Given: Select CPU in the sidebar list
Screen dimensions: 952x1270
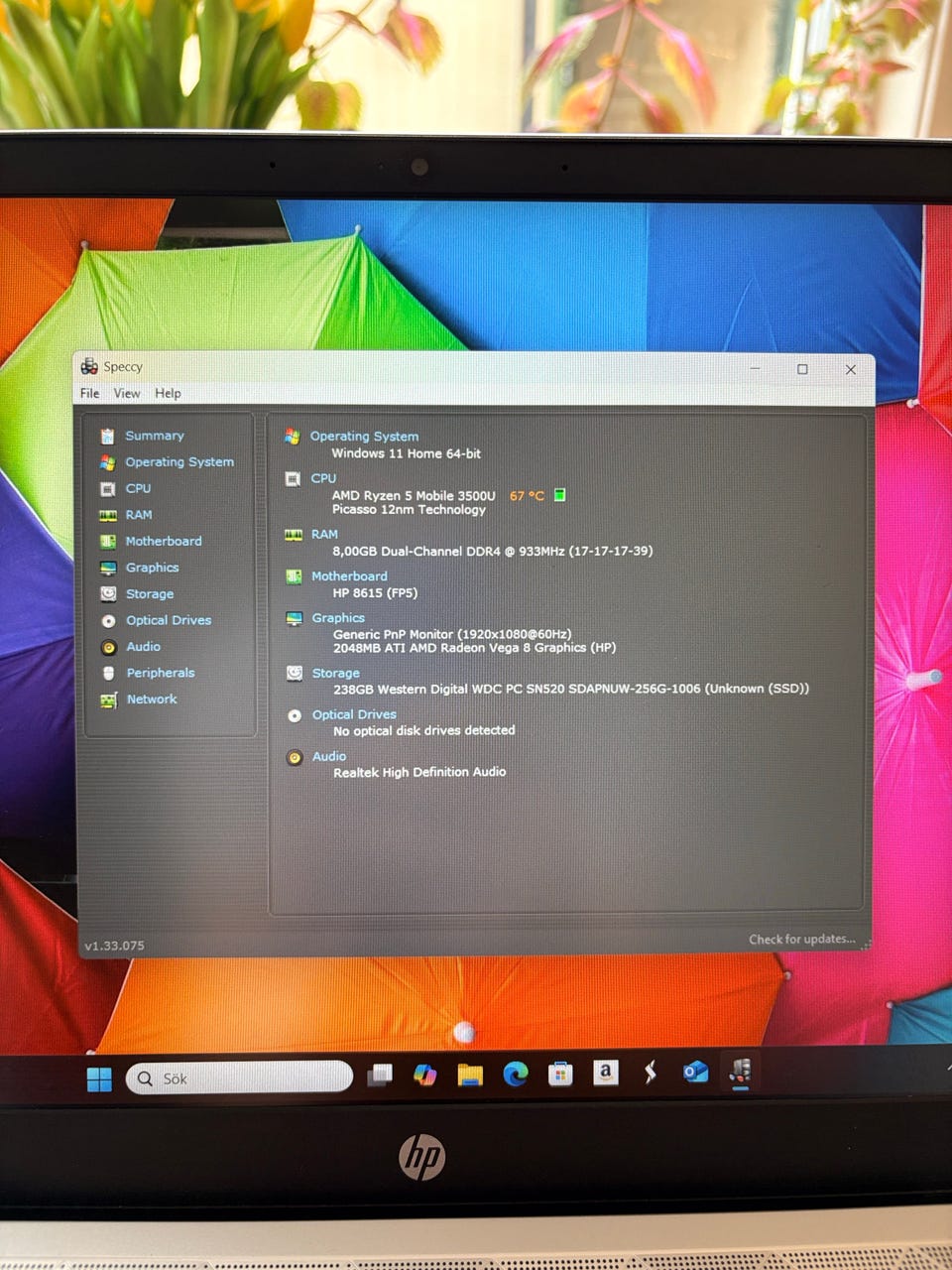Looking at the screenshot, I should tap(138, 488).
